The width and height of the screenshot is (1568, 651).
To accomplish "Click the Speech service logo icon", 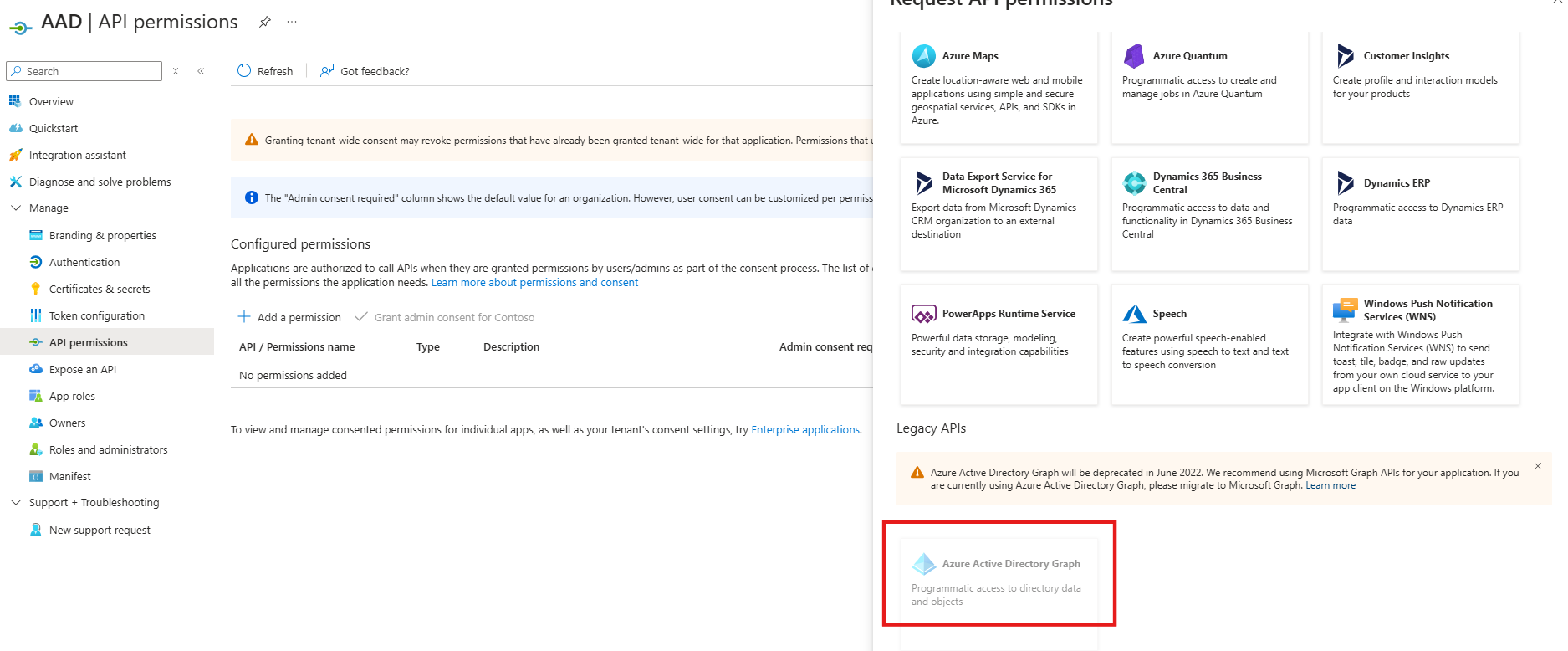I will (x=1135, y=314).
